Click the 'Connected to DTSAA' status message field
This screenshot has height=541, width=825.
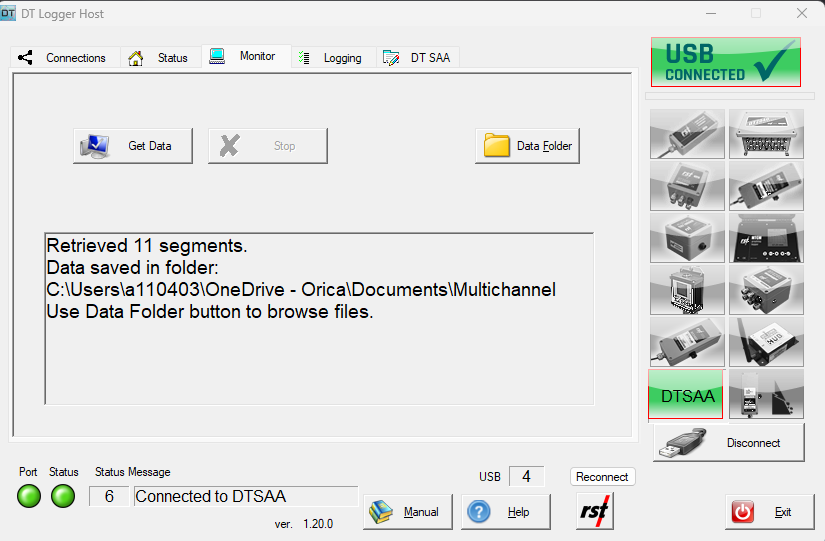(x=246, y=496)
